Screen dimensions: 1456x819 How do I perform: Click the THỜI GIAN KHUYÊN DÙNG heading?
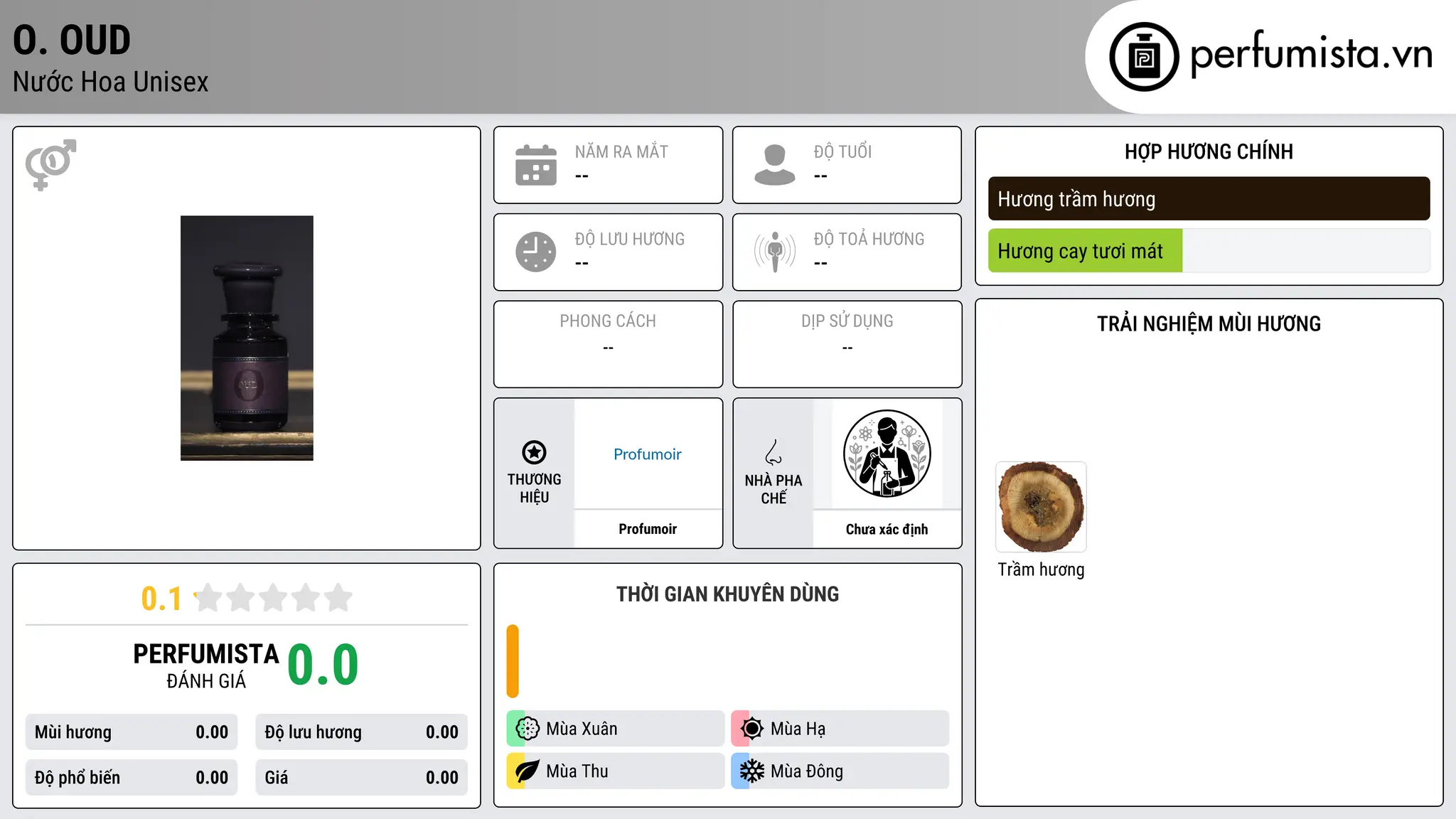click(728, 594)
